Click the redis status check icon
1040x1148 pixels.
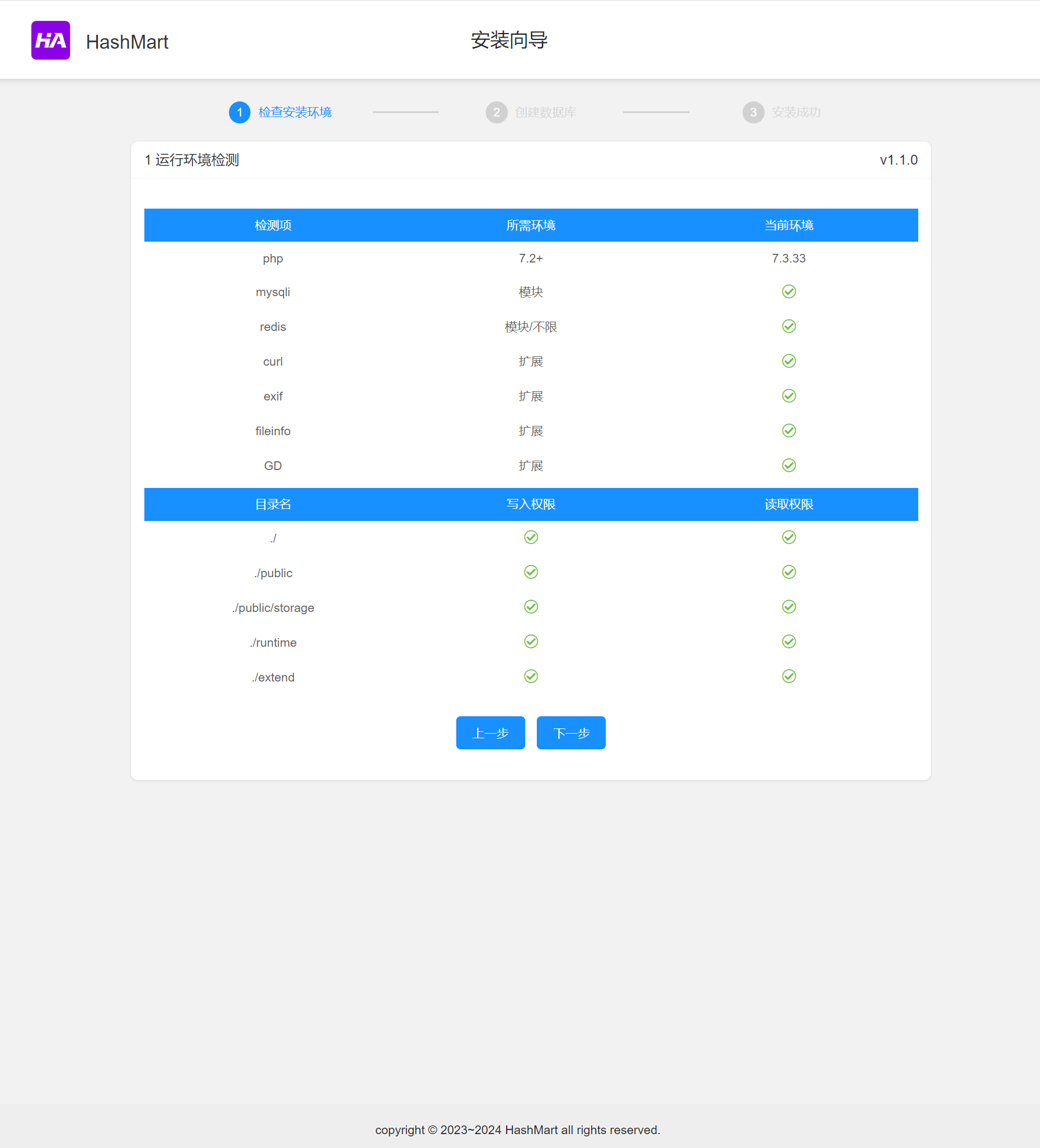click(x=789, y=326)
